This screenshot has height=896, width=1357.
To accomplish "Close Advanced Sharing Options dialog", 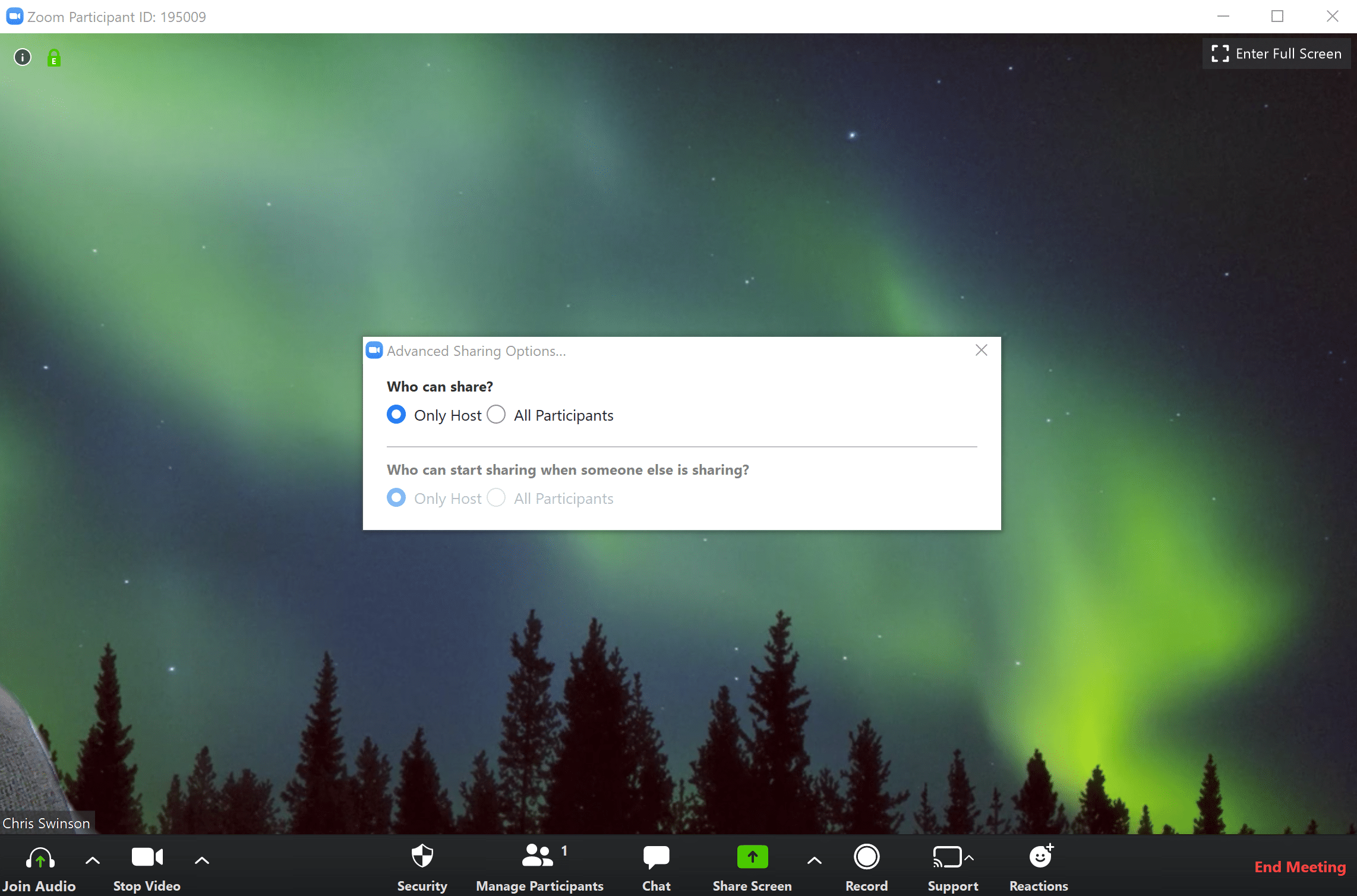I will [x=982, y=350].
